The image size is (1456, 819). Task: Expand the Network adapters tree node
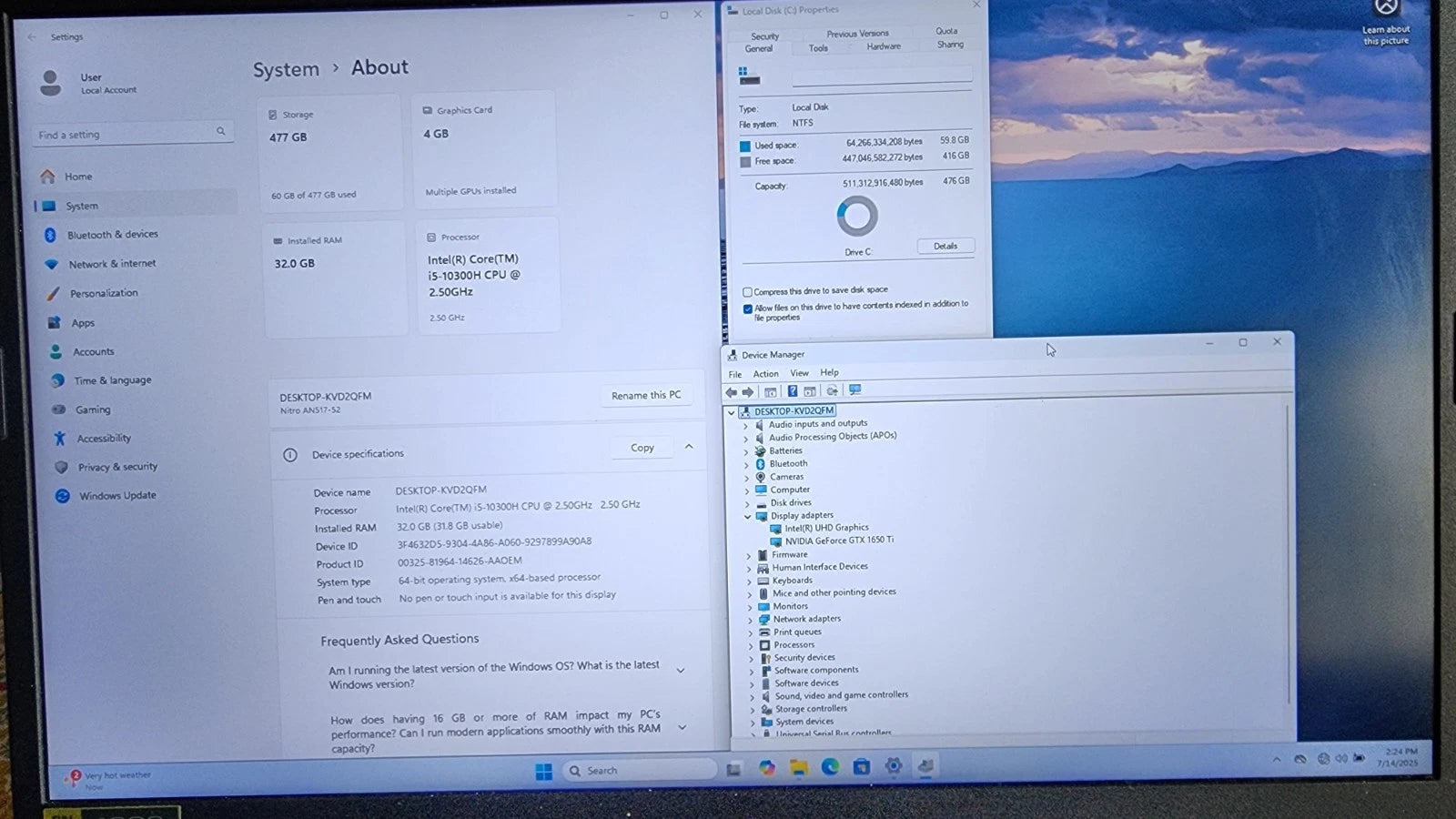(x=751, y=620)
